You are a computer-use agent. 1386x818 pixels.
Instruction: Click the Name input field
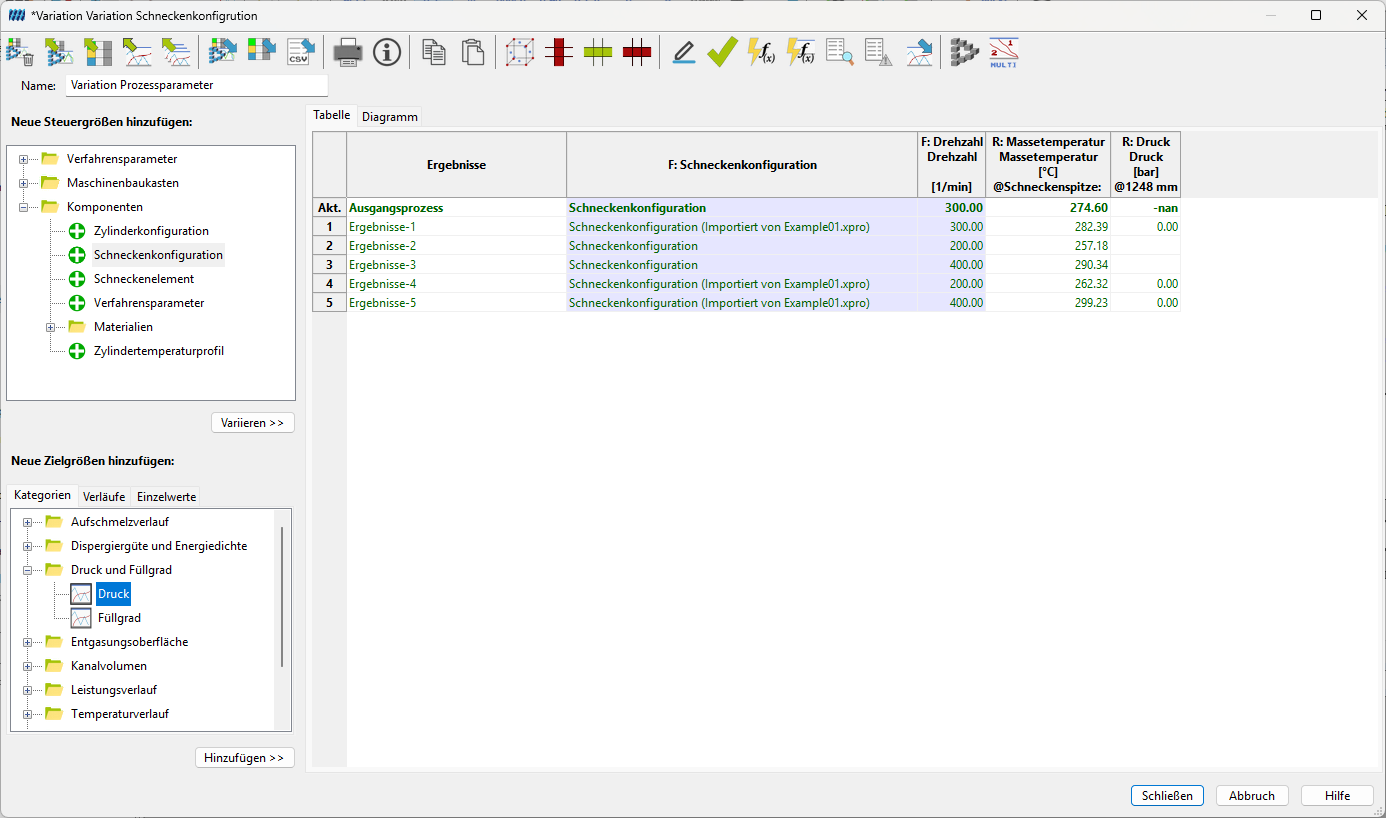(x=197, y=85)
